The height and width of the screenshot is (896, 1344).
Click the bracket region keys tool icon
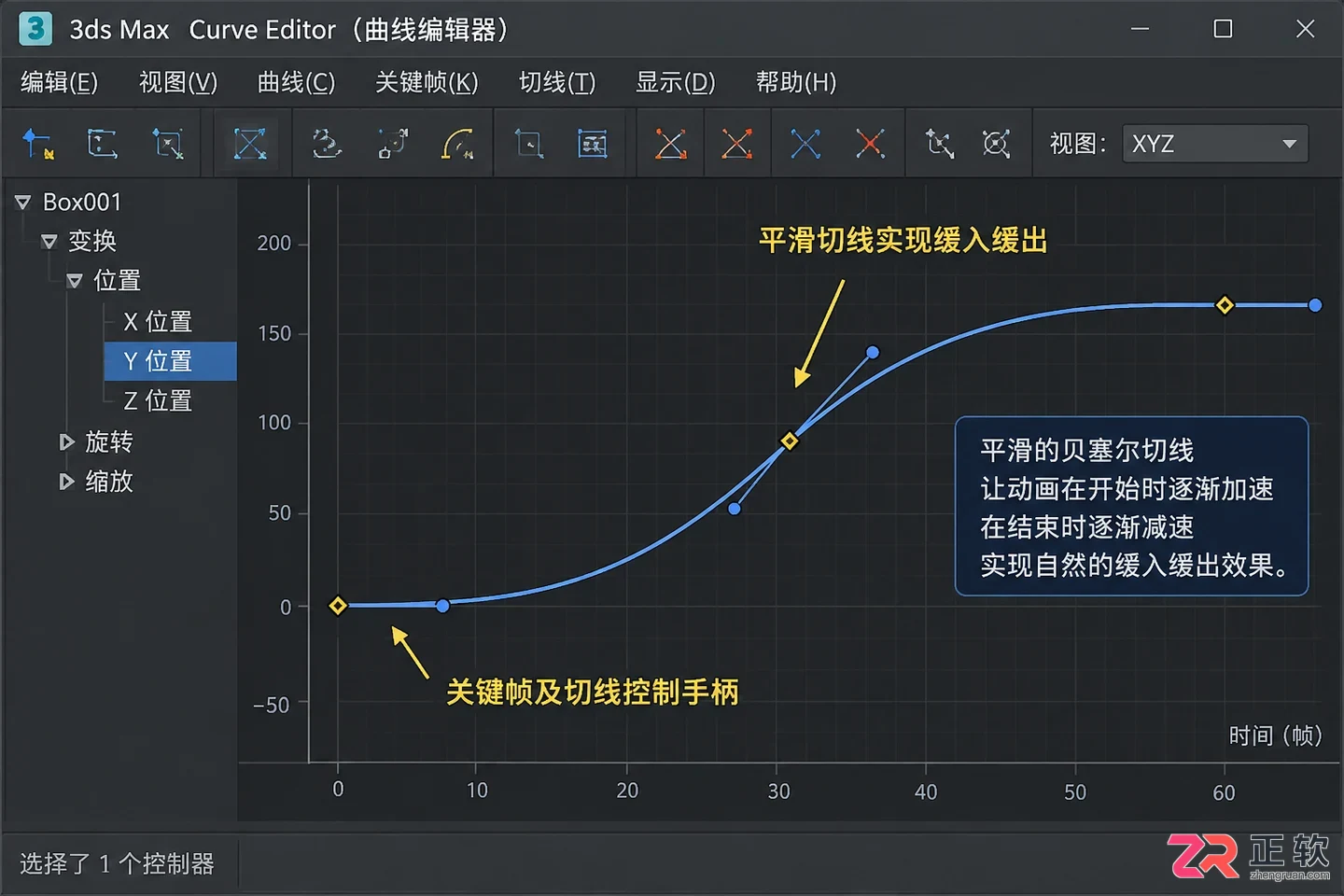tap(102, 144)
